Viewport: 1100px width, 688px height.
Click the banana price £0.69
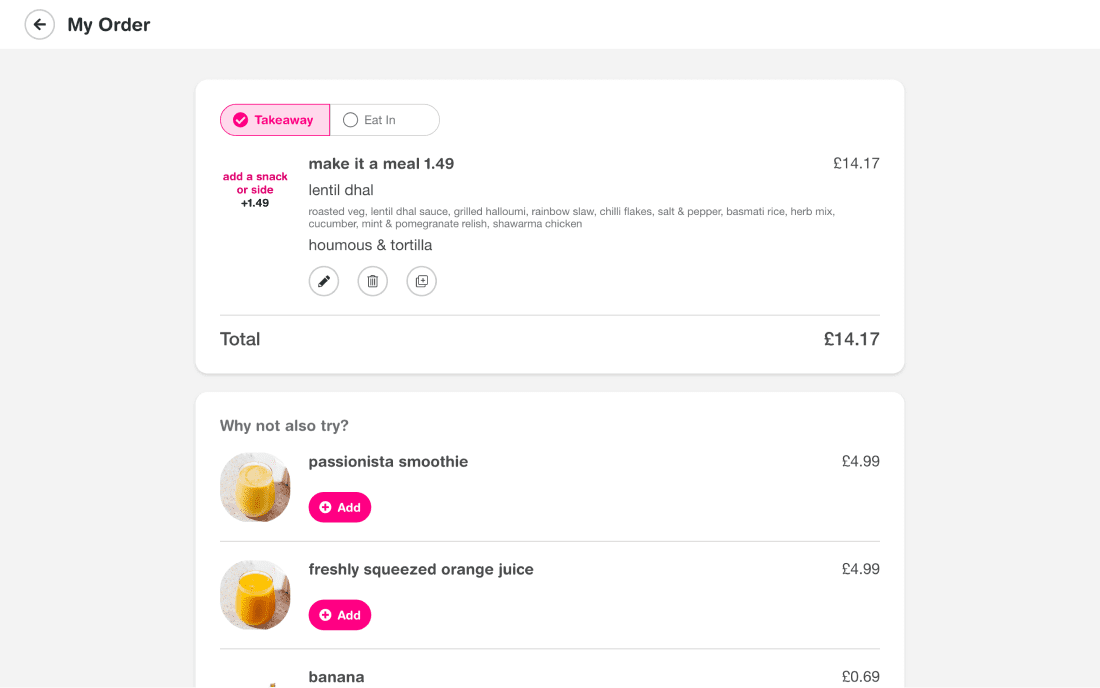point(860,677)
